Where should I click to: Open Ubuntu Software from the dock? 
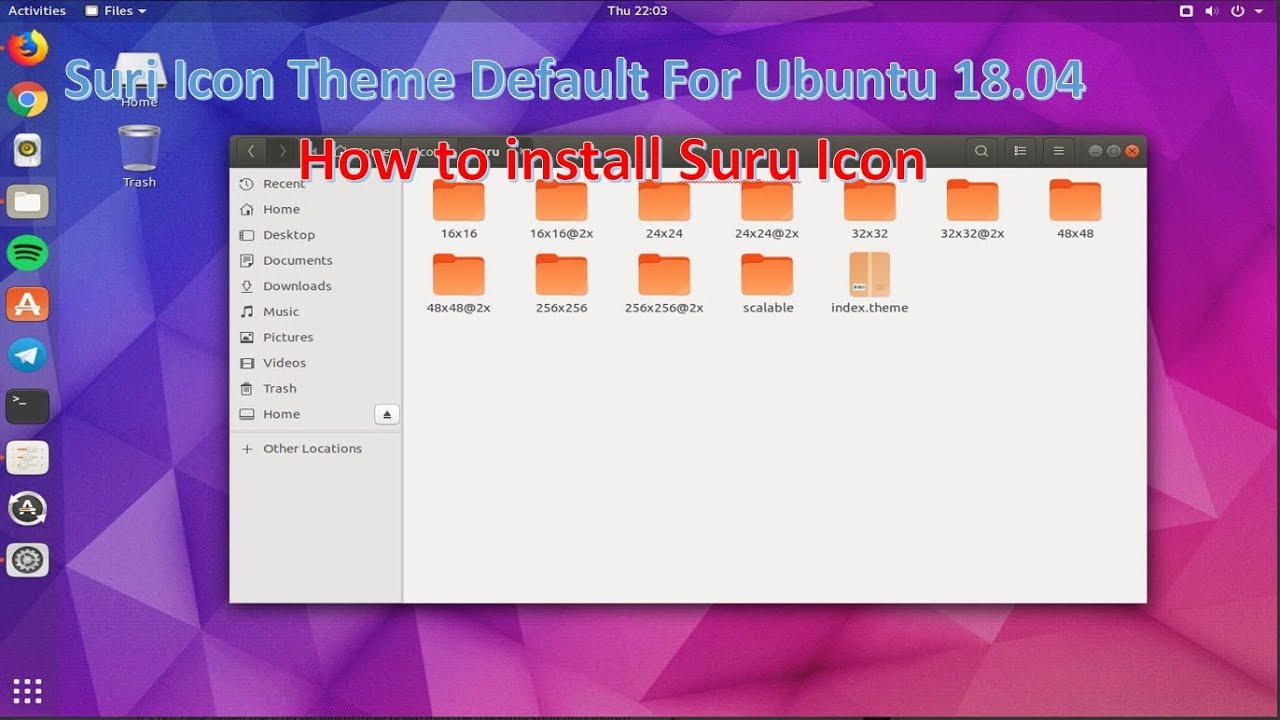coord(27,304)
